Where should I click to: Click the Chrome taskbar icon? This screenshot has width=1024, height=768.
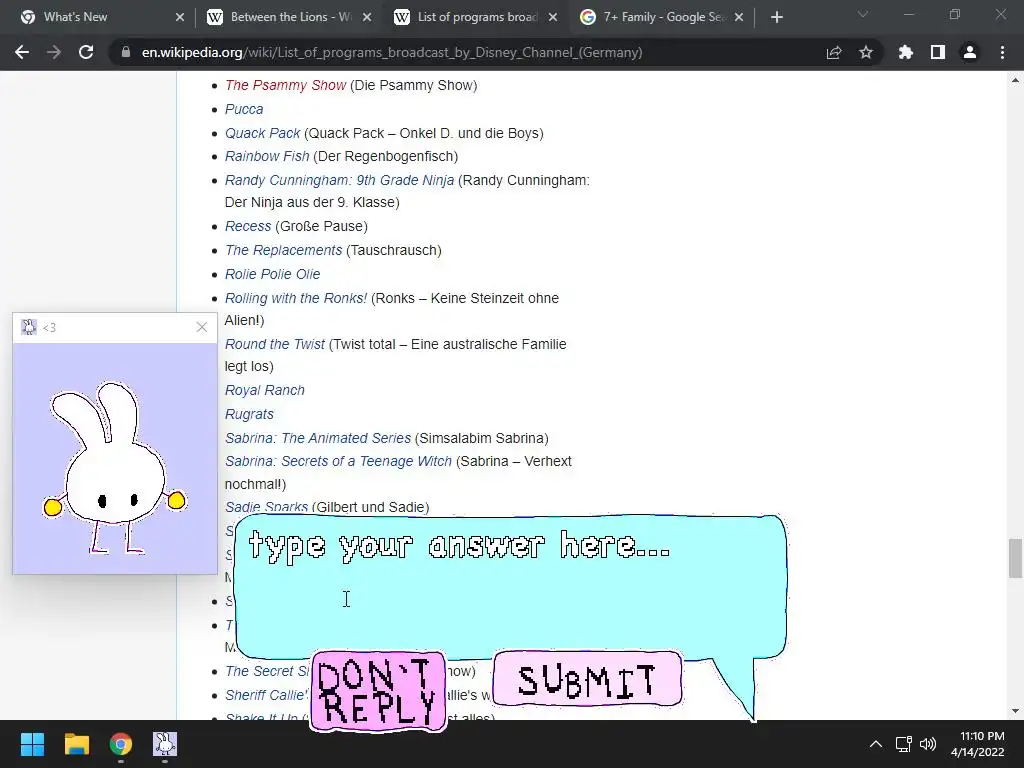tap(121, 744)
